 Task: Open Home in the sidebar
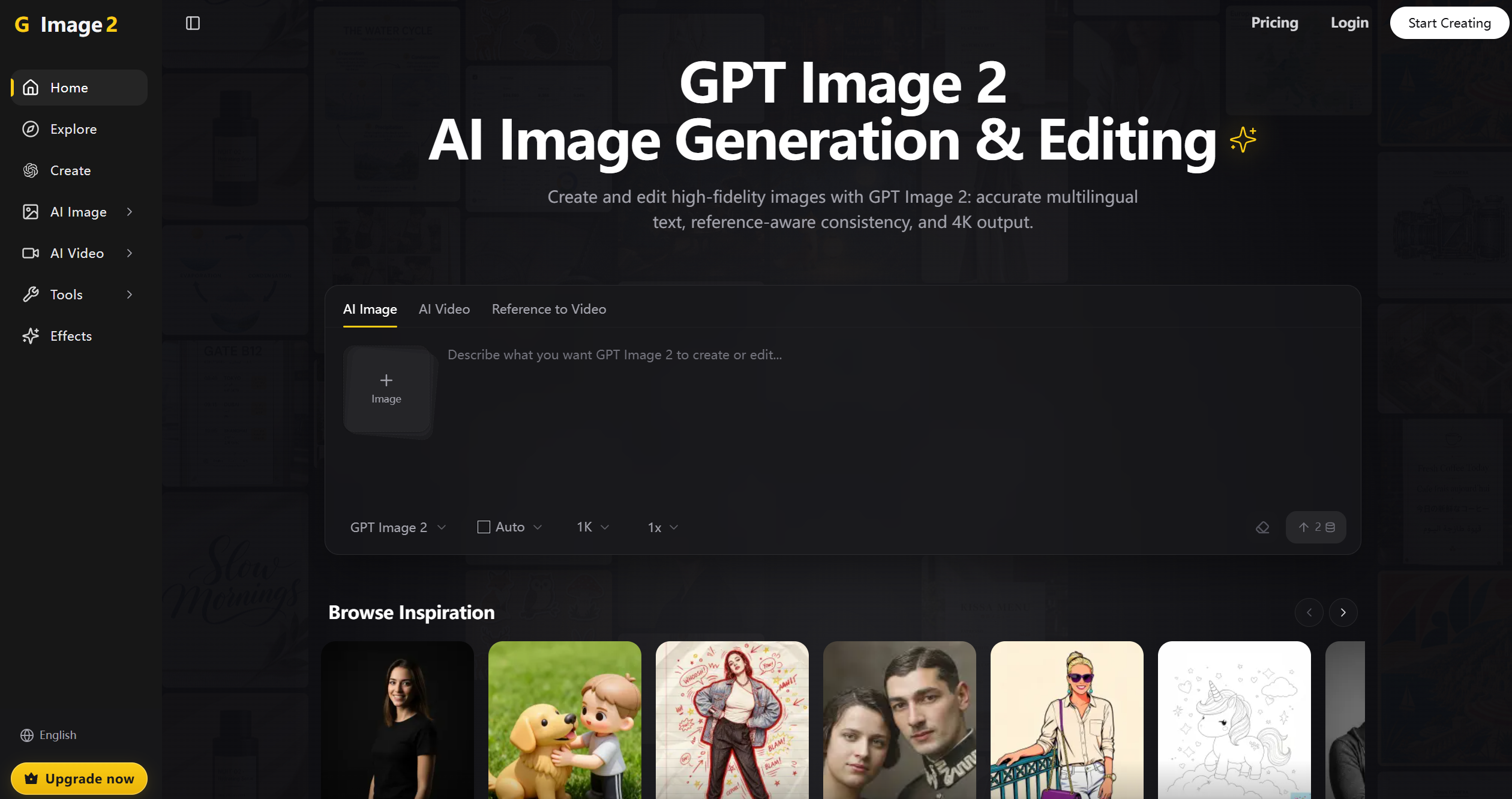pyautogui.click(x=79, y=88)
